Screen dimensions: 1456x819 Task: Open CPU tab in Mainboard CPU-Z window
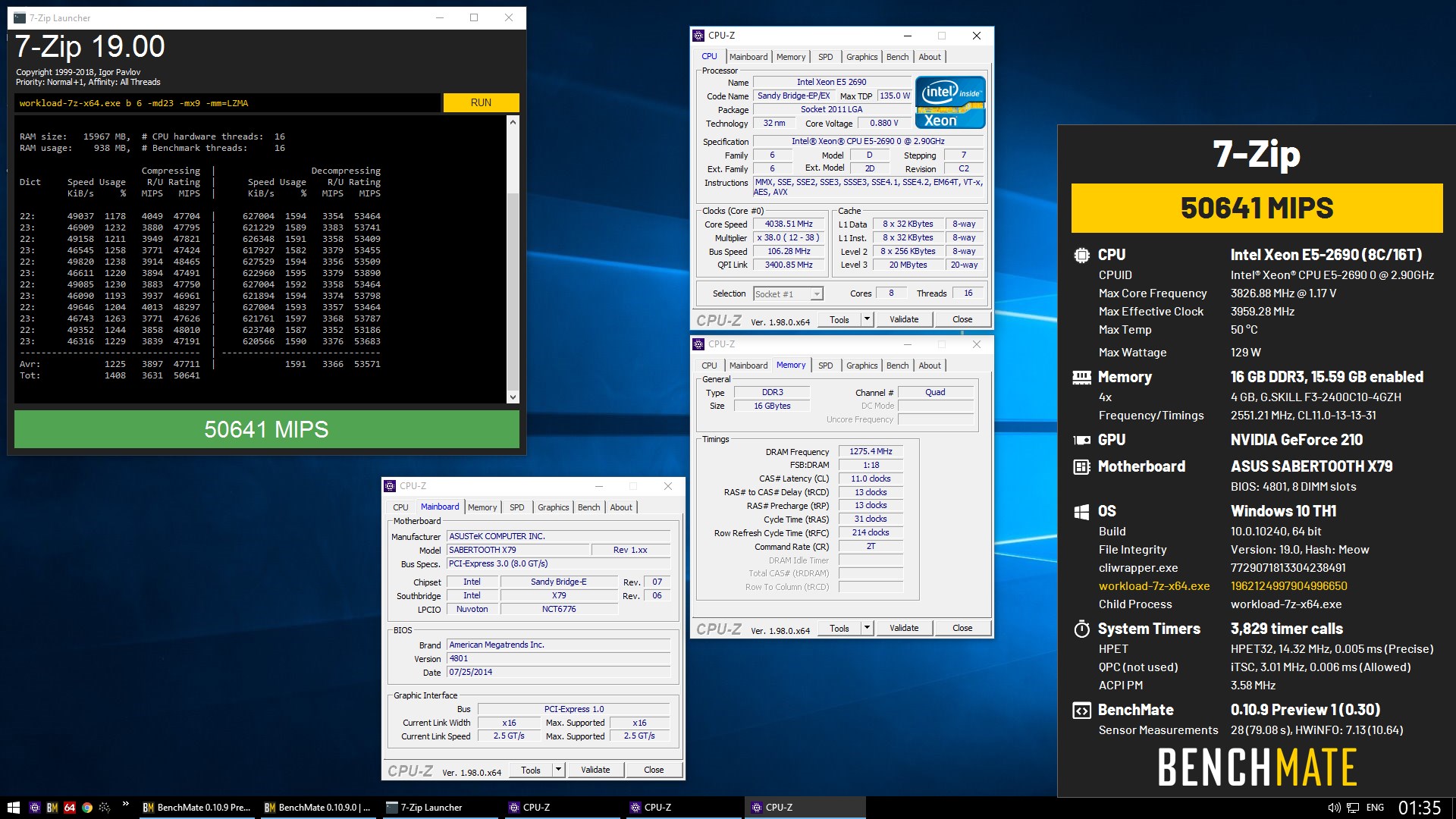[x=400, y=507]
